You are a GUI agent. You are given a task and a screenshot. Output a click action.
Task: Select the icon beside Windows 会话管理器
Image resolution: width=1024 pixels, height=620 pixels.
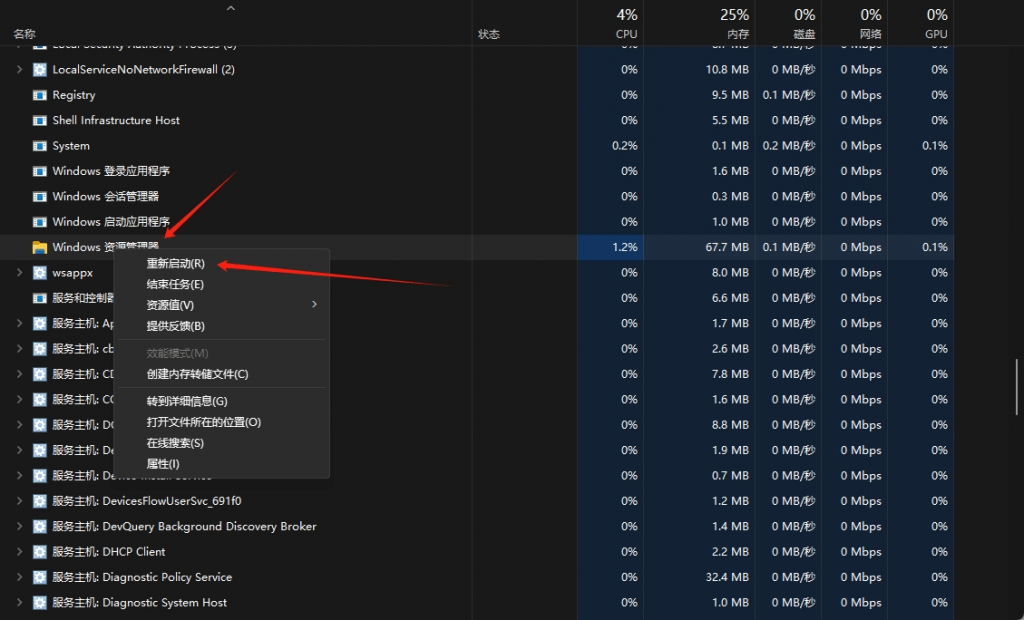tap(40, 197)
